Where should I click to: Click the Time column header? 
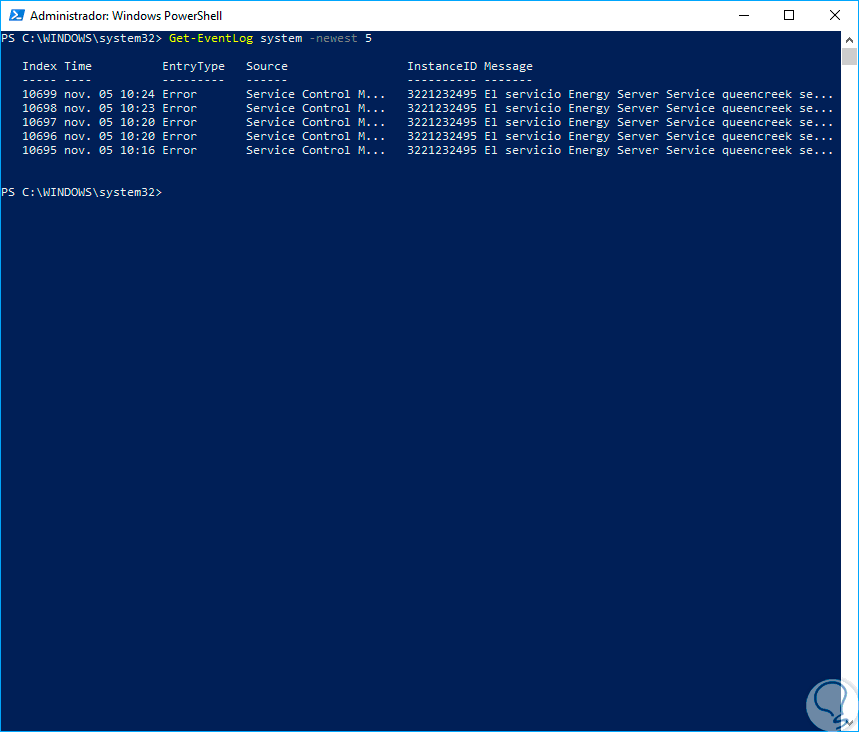tap(78, 66)
